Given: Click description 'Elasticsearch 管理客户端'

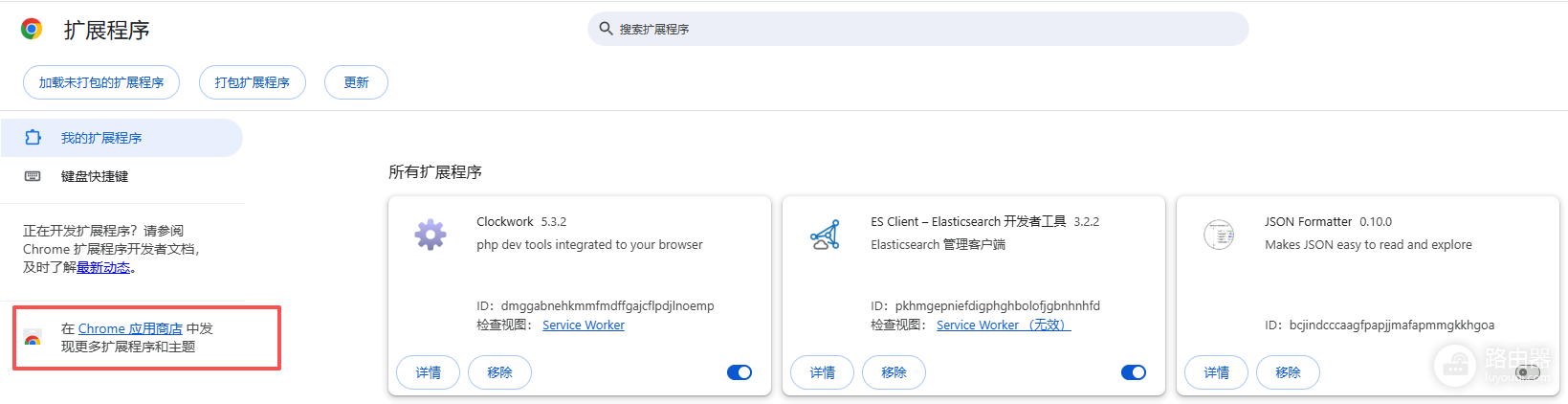Looking at the screenshot, I should pos(938,245).
